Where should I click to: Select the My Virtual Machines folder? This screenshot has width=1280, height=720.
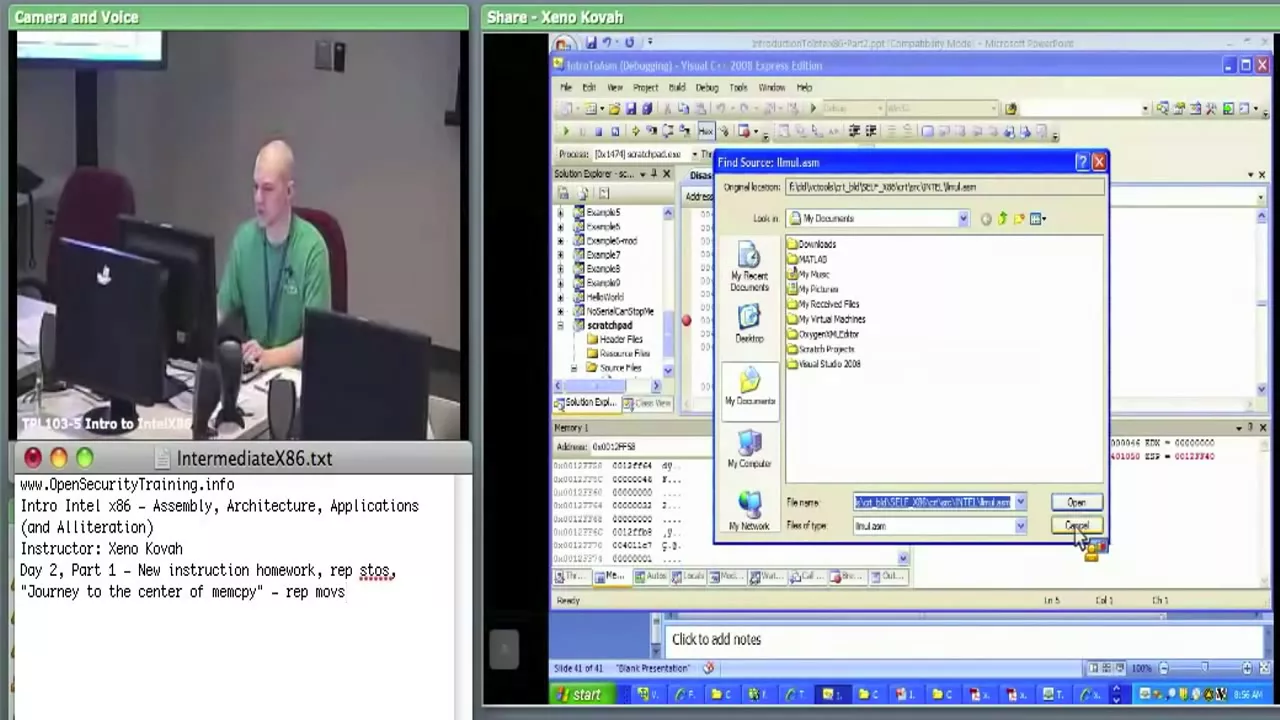(x=826, y=319)
